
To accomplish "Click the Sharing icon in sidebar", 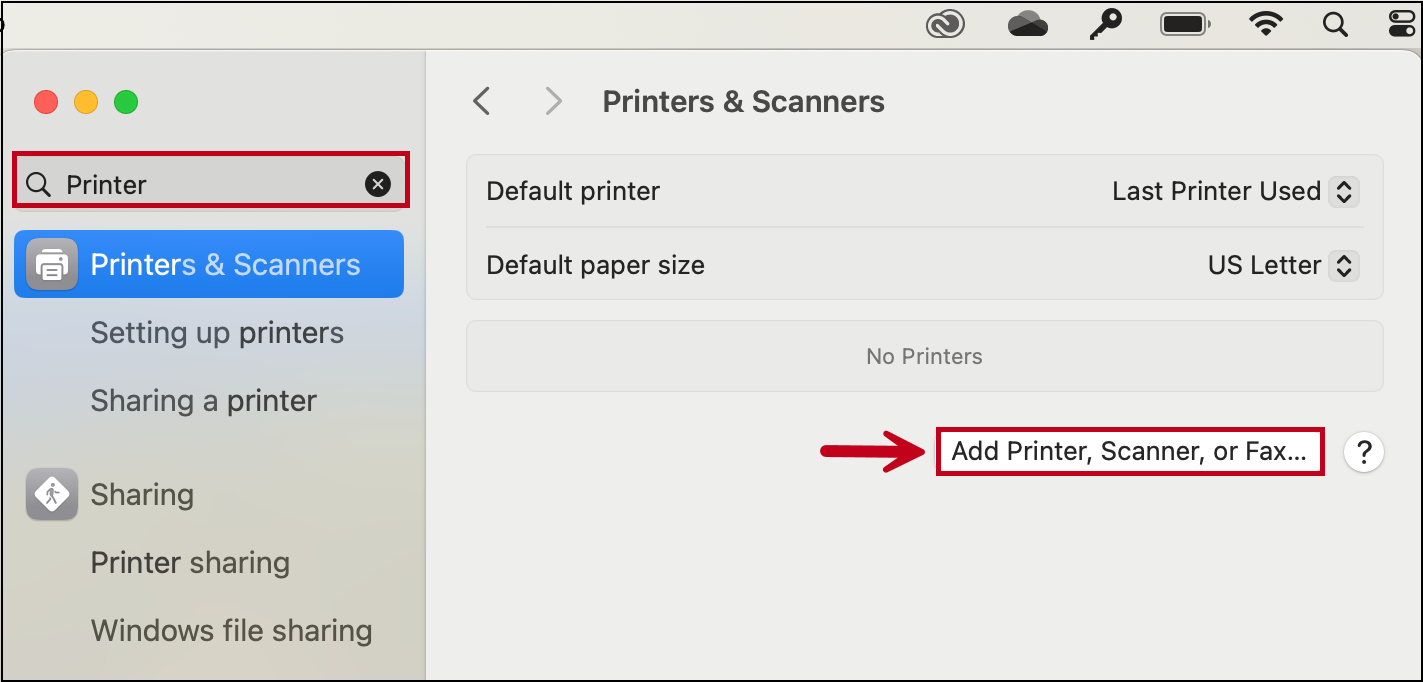I will [x=52, y=494].
